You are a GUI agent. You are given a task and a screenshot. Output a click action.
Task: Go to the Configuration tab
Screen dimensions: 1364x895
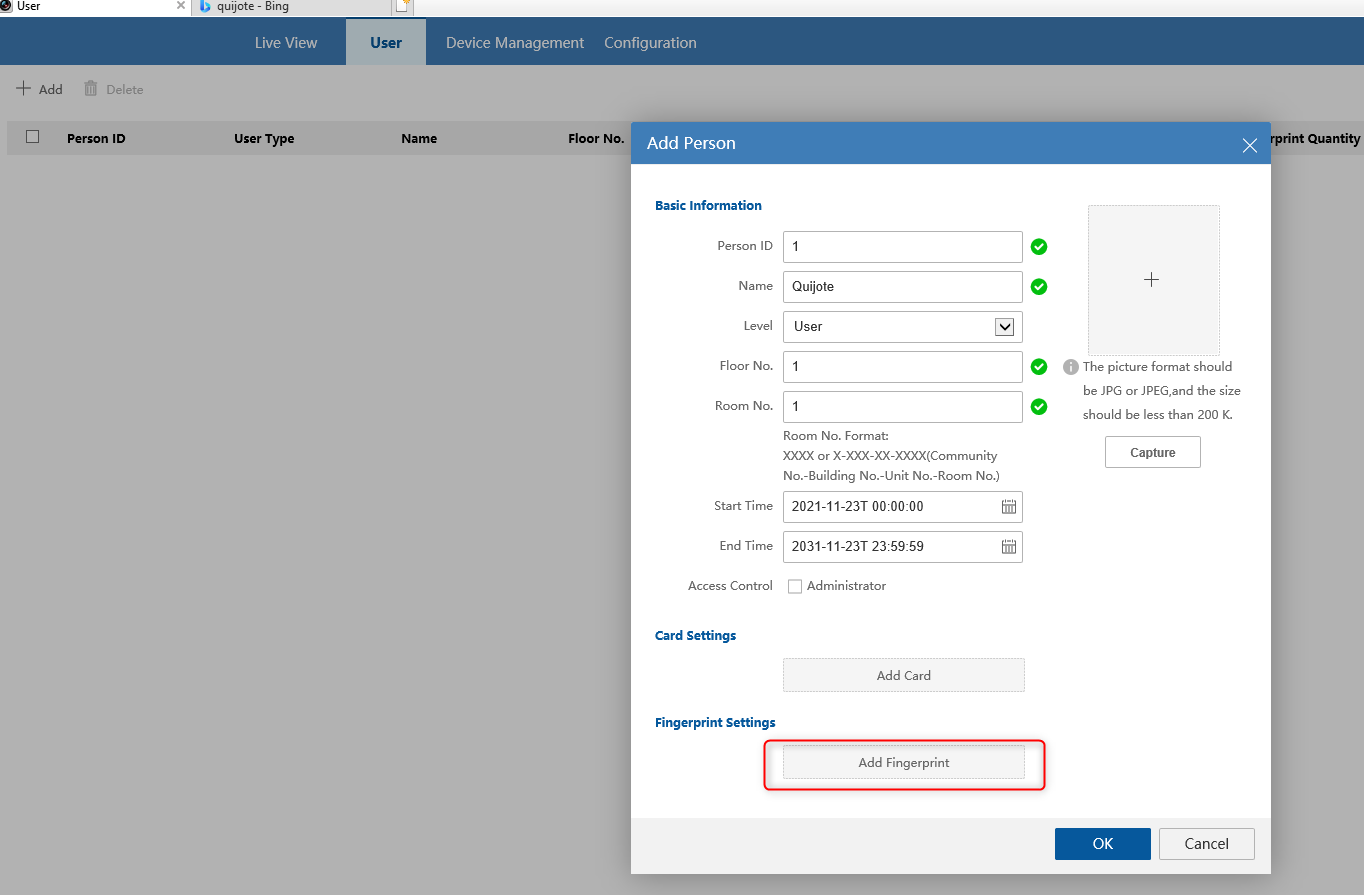click(650, 43)
